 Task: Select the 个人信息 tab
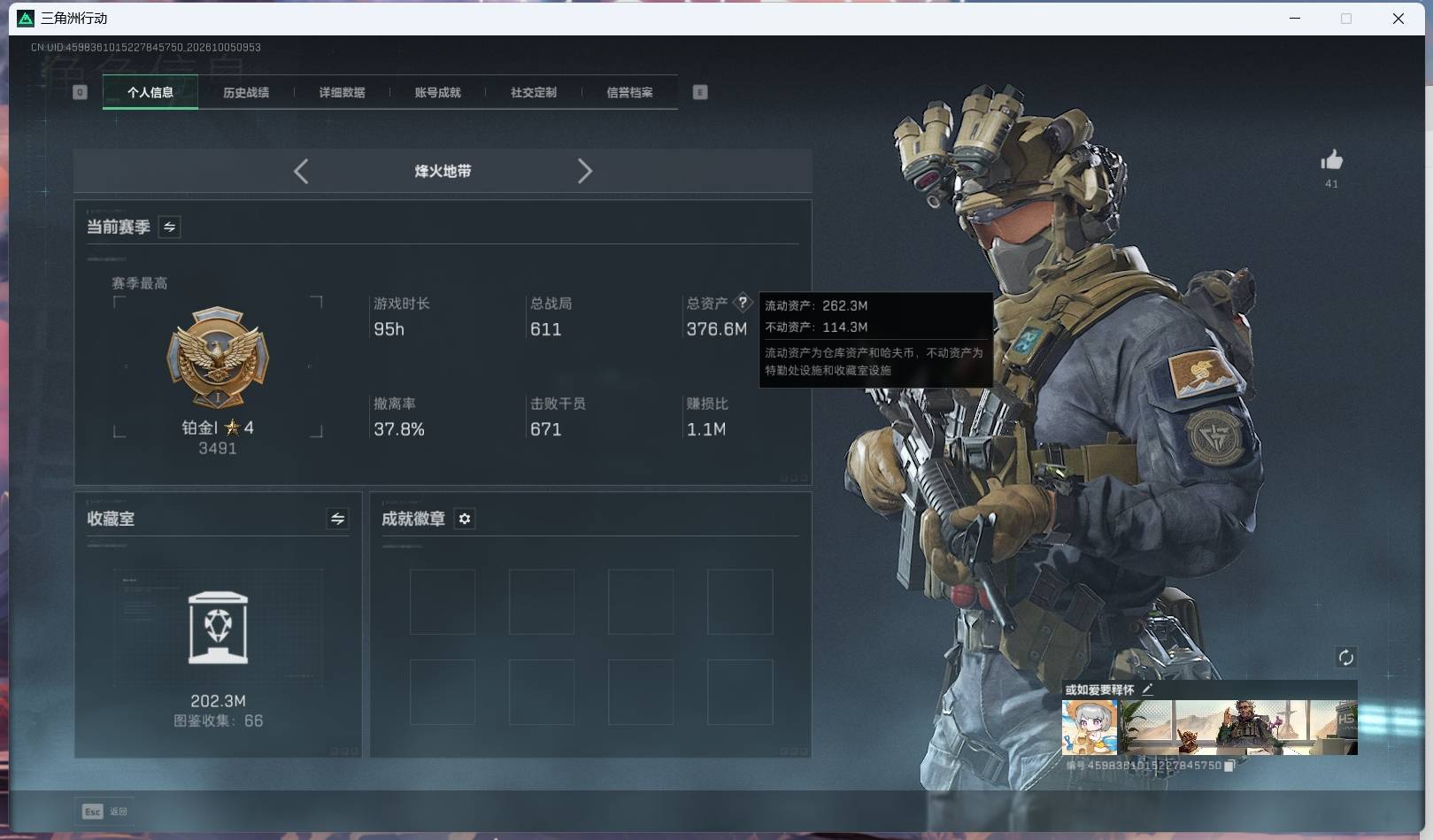click(150, 92)
